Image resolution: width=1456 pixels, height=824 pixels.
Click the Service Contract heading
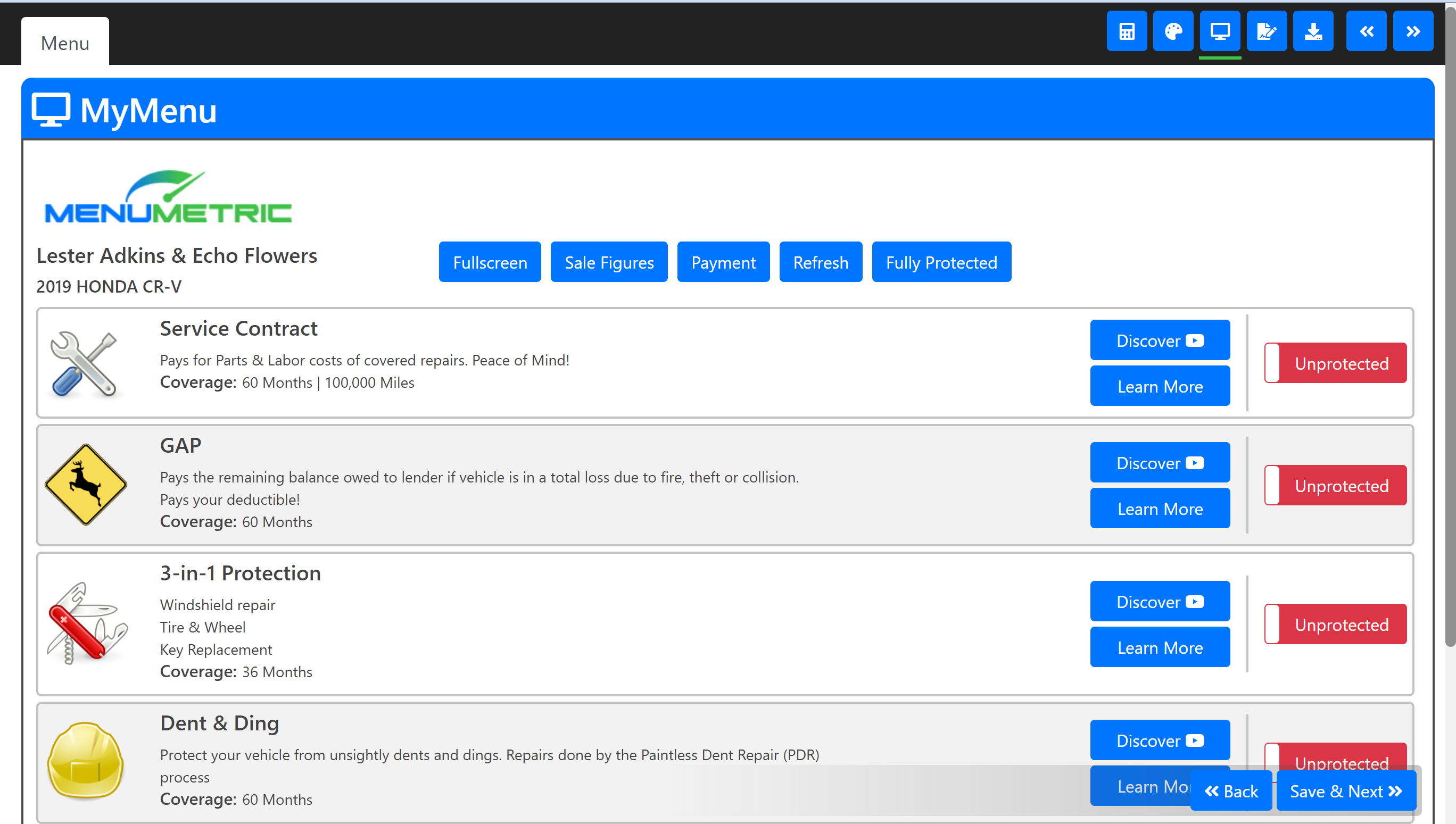[x=238, y=328]
